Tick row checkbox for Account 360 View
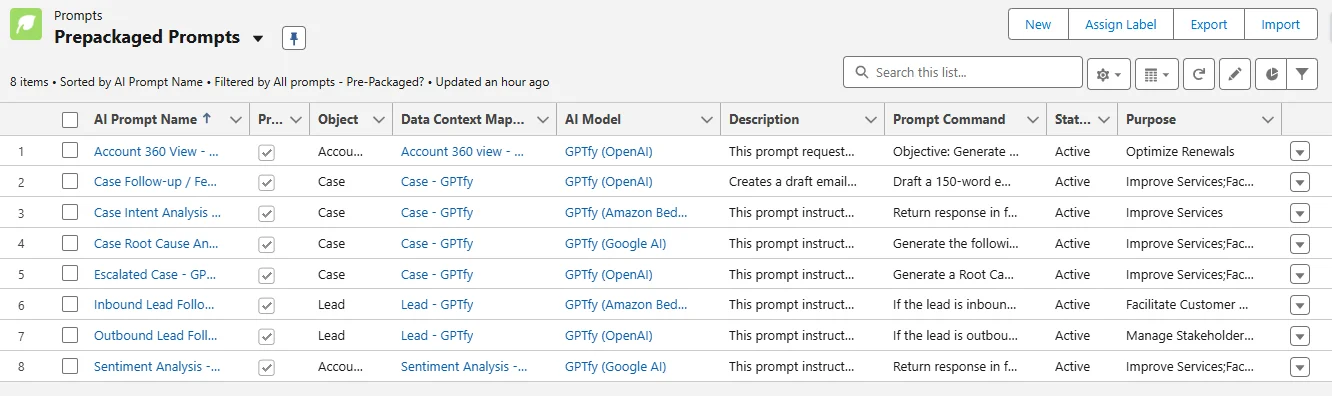 (70, 152)
